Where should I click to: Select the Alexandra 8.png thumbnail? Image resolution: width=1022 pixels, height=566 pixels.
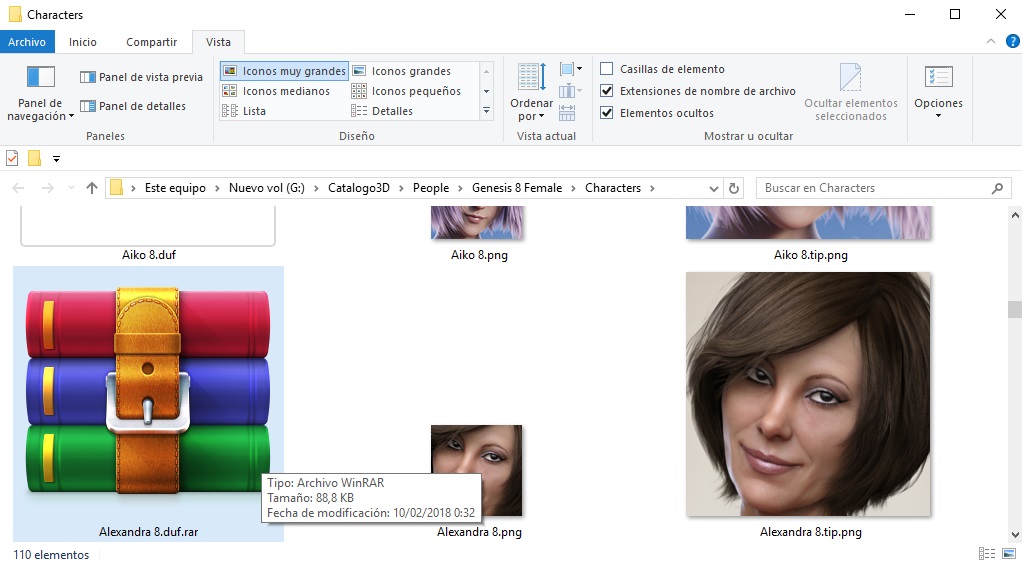(476, 471)
